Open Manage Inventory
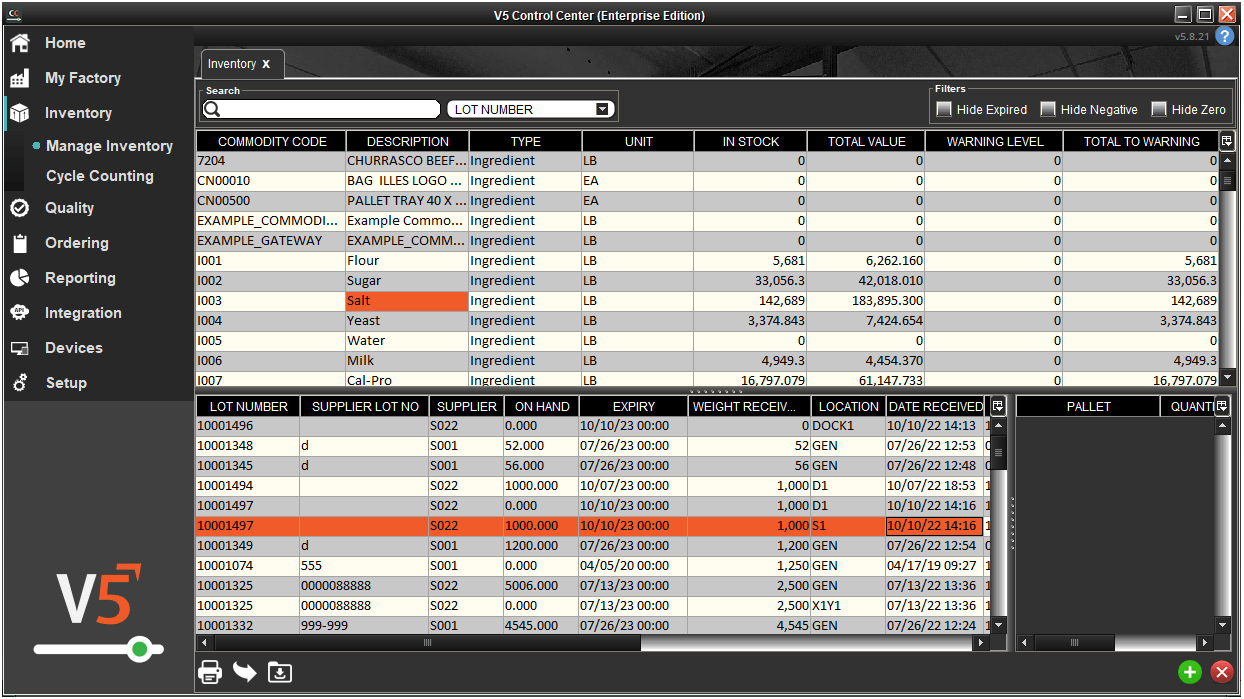Viewport: 1244px width, 699px height. 110,146
